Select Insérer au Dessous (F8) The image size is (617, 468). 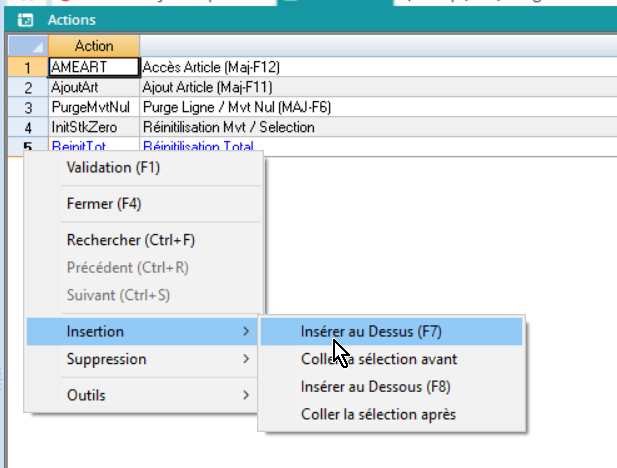click(x=372, y=386)
